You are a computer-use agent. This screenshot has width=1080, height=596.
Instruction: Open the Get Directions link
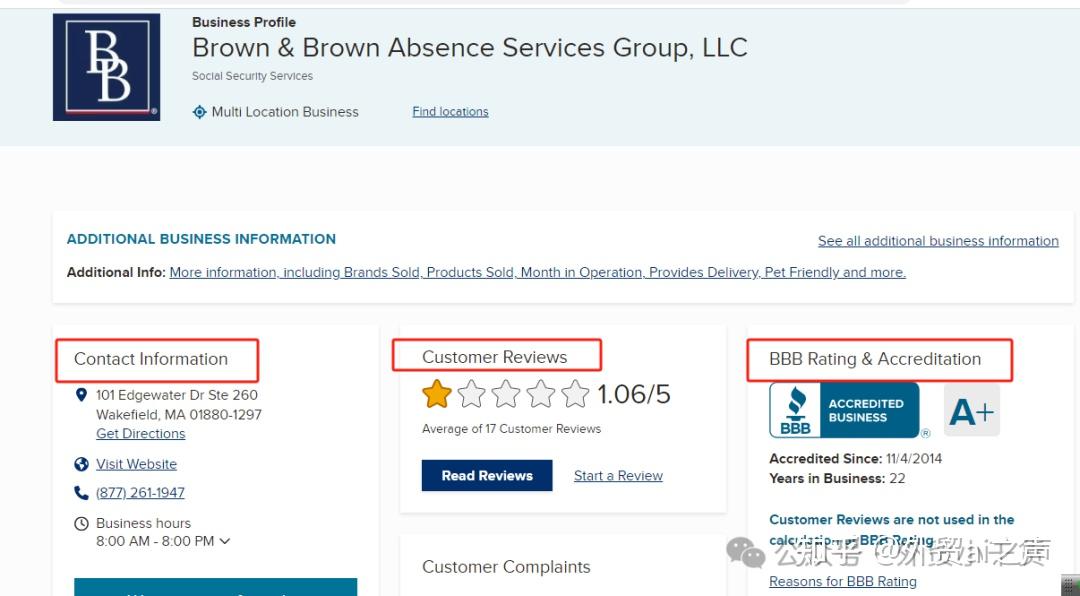[x=140, y=434]
